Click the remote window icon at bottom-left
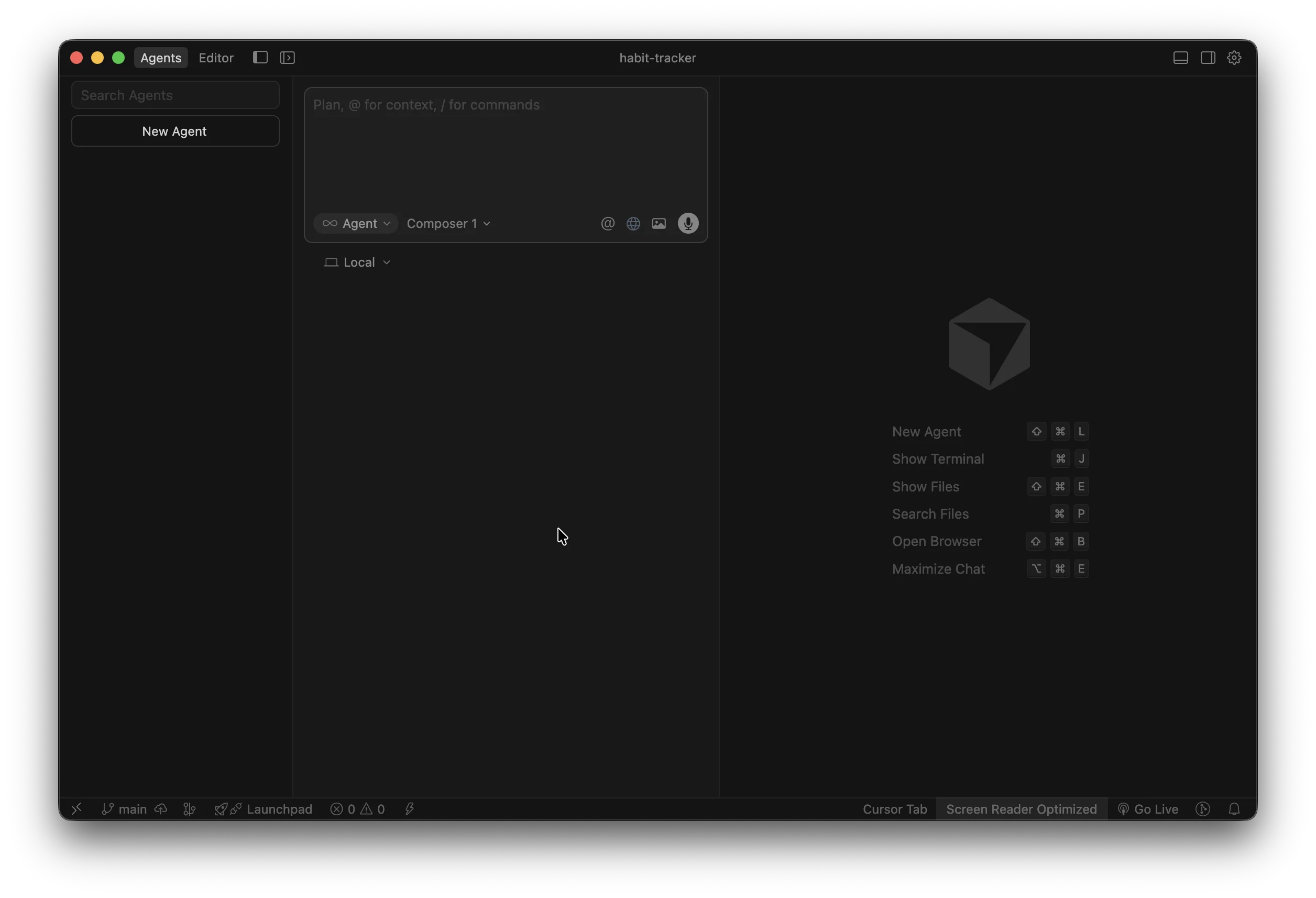The width and height of the screenshot is (1316, 898). coord(76,809)
